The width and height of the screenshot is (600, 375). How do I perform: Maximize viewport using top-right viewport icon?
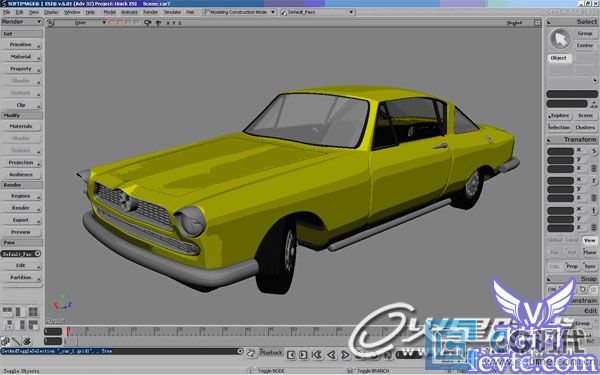point(537,23)
